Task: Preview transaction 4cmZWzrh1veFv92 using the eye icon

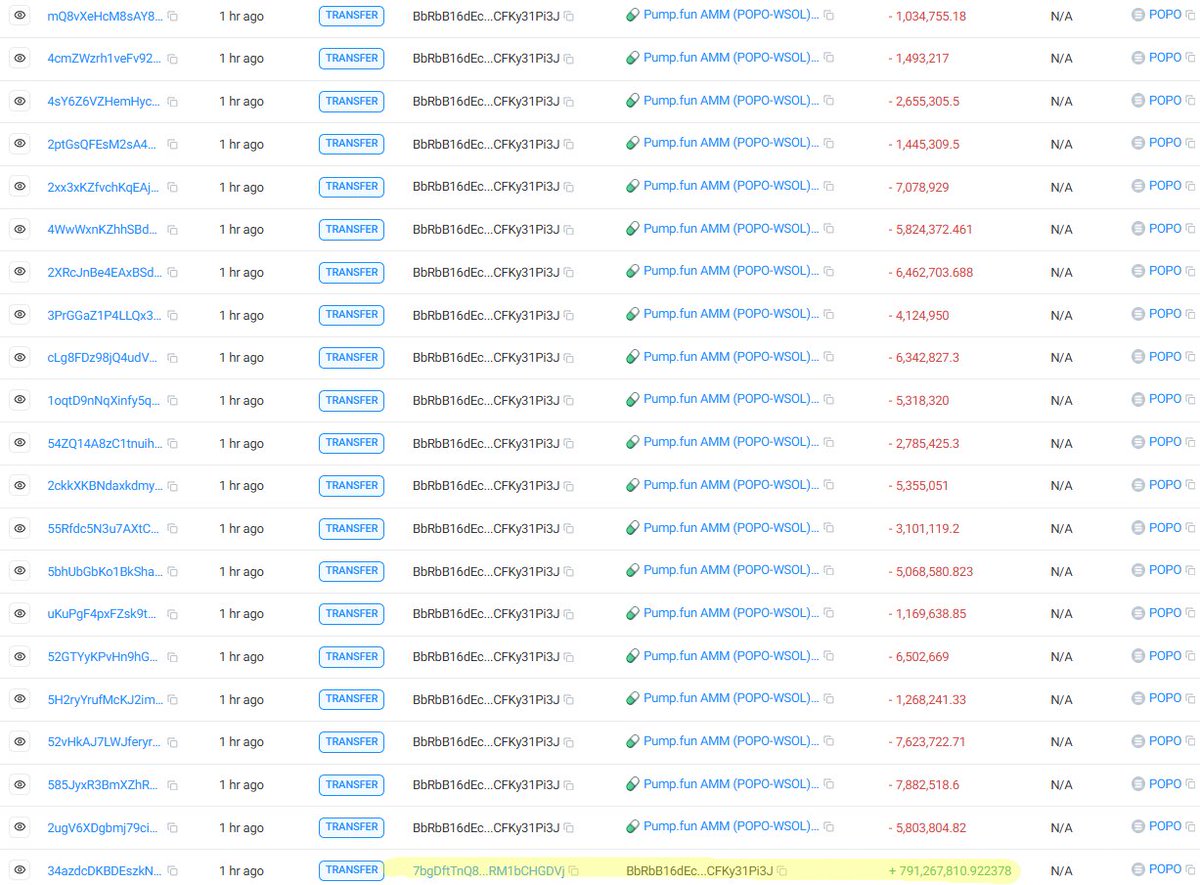Action: (19, 57)
